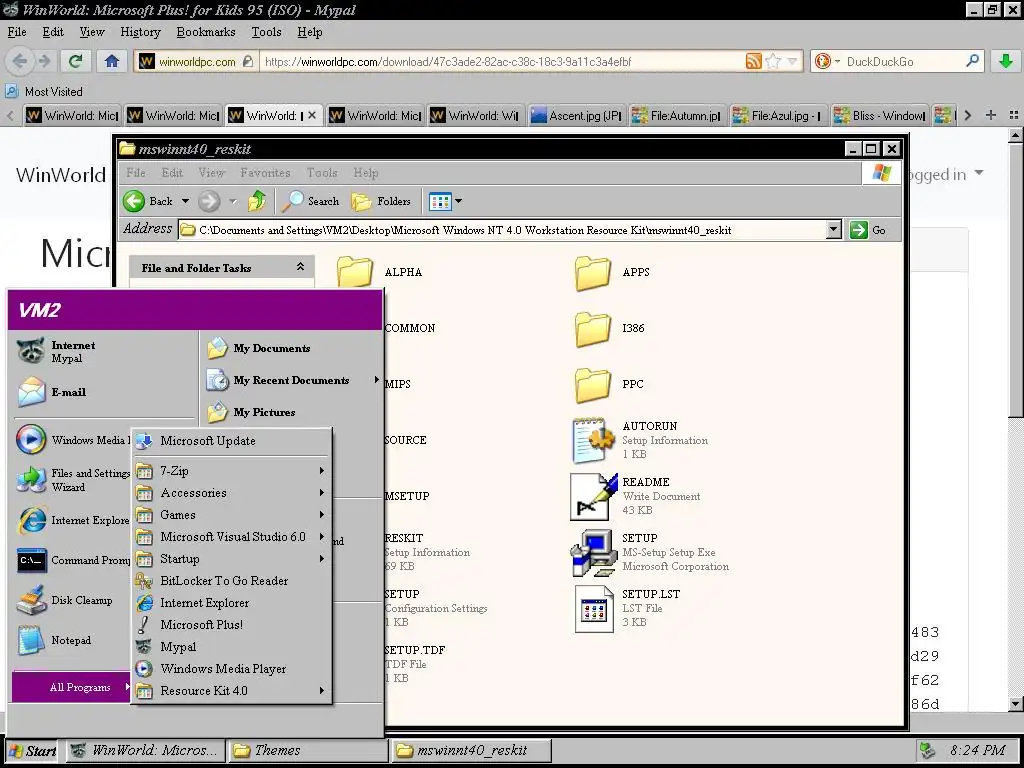
Task: Open the Back button history dropdown
Action: point(185,201)
